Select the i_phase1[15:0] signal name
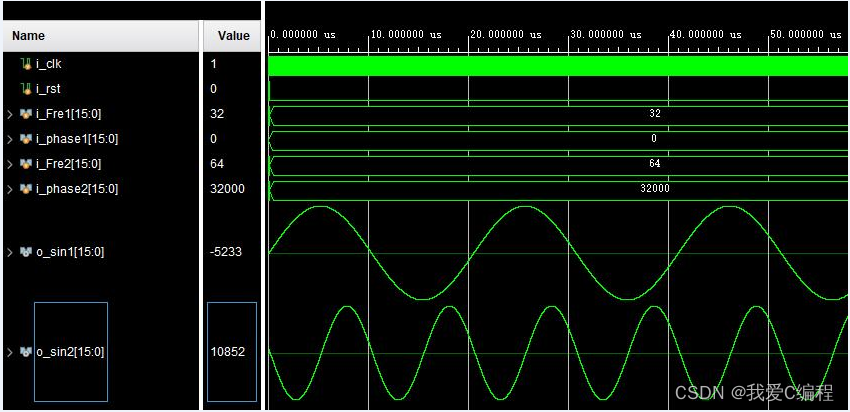This screenshot has height=412, width=850. 70,139
